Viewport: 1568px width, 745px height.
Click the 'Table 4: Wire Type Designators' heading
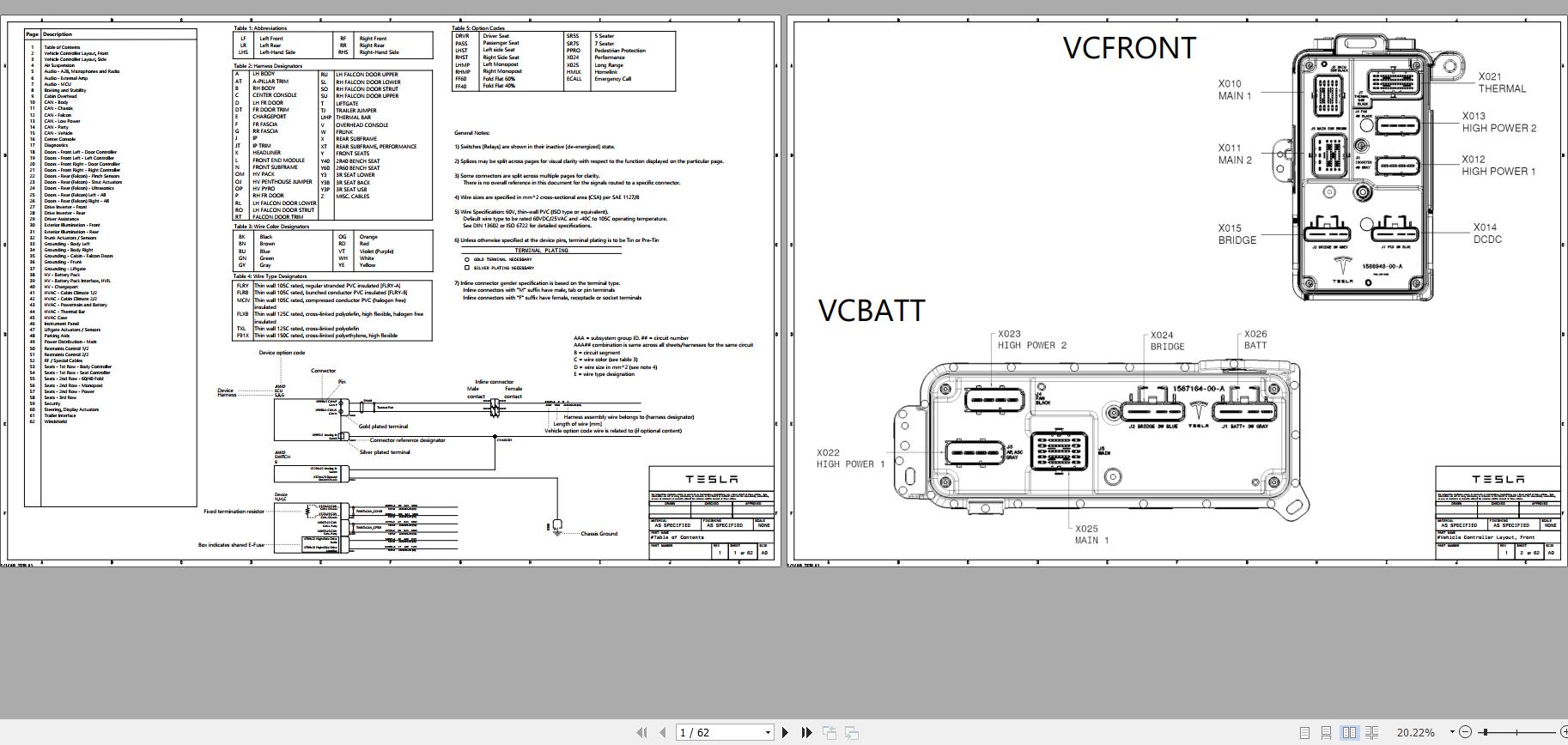pyautogui.click(x=270, y=276)
